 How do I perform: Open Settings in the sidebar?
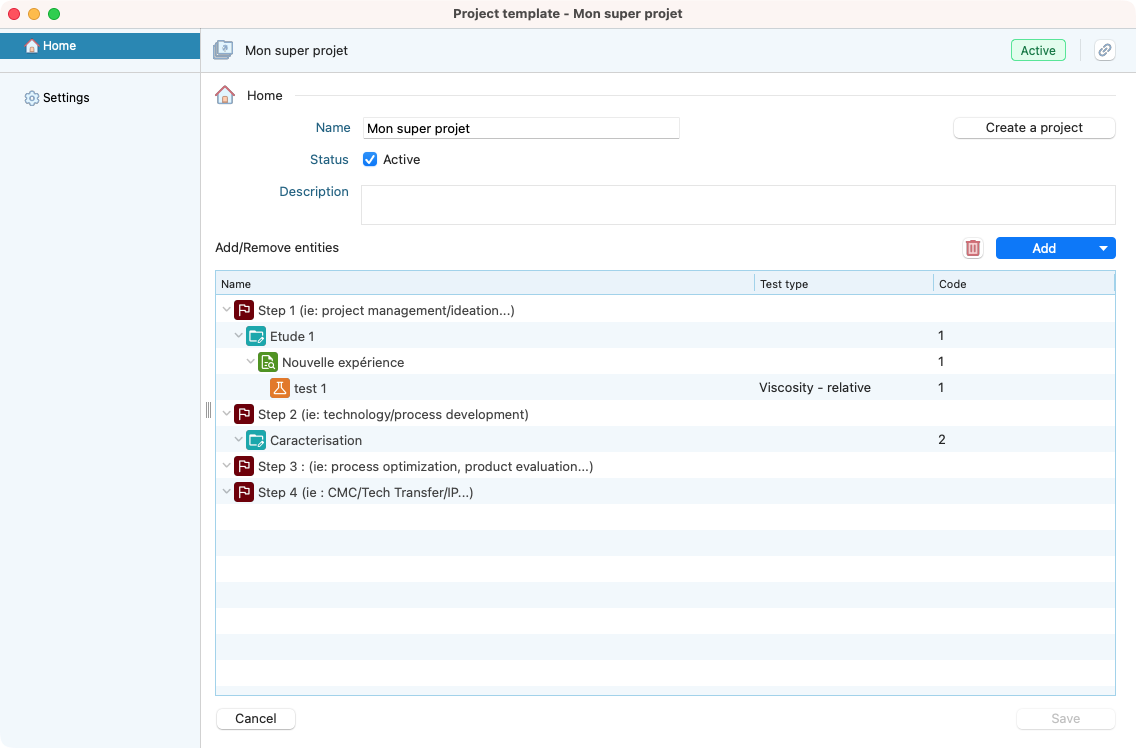point(66,98)
